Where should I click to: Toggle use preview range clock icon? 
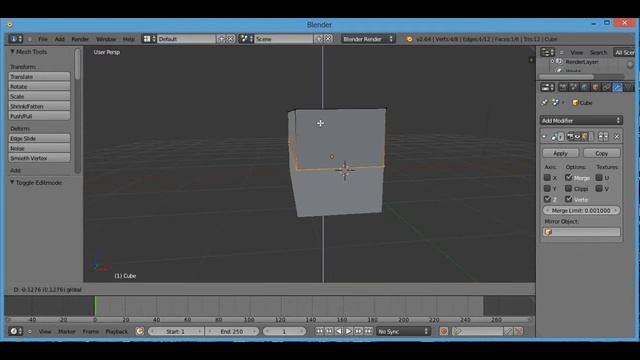pyautogui.click(x=140, y=331)
